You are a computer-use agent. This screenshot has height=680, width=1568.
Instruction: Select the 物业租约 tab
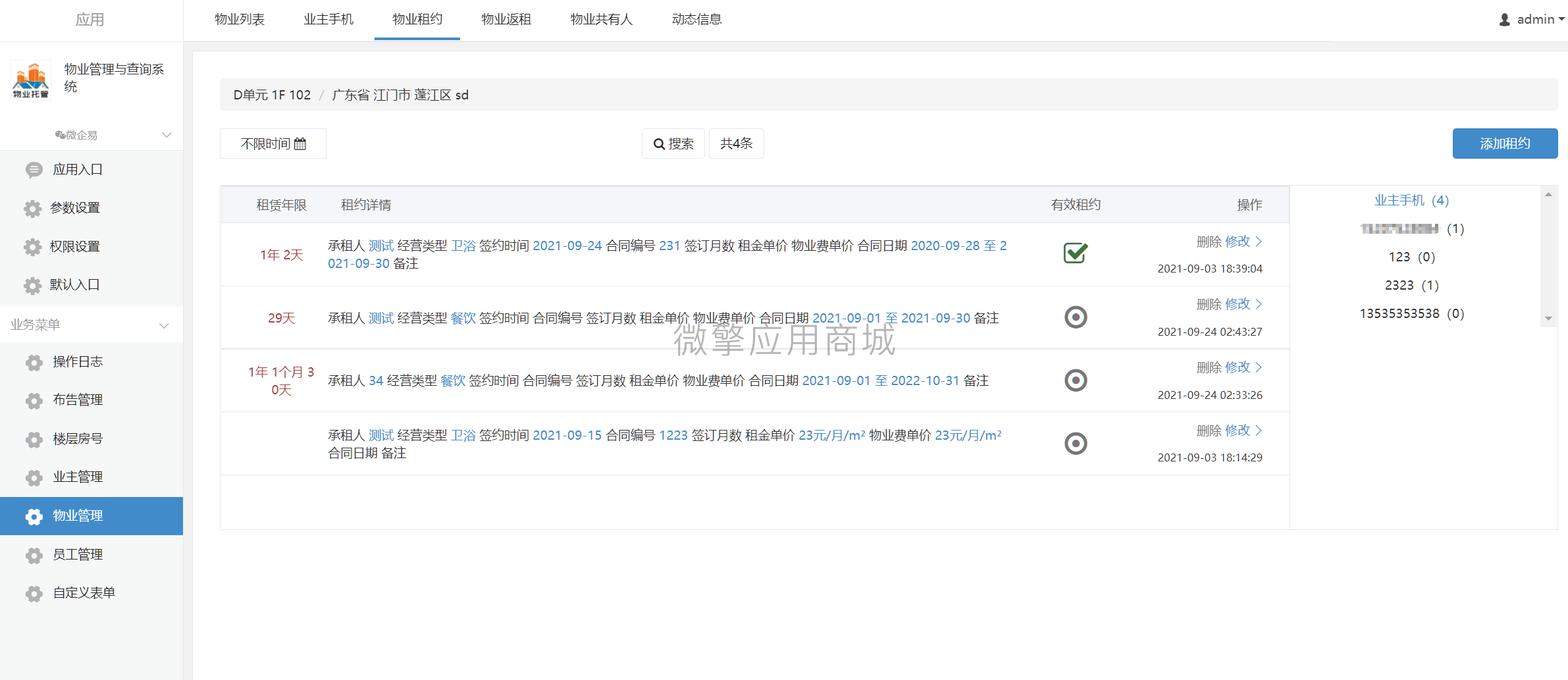[x=417, y=20]
